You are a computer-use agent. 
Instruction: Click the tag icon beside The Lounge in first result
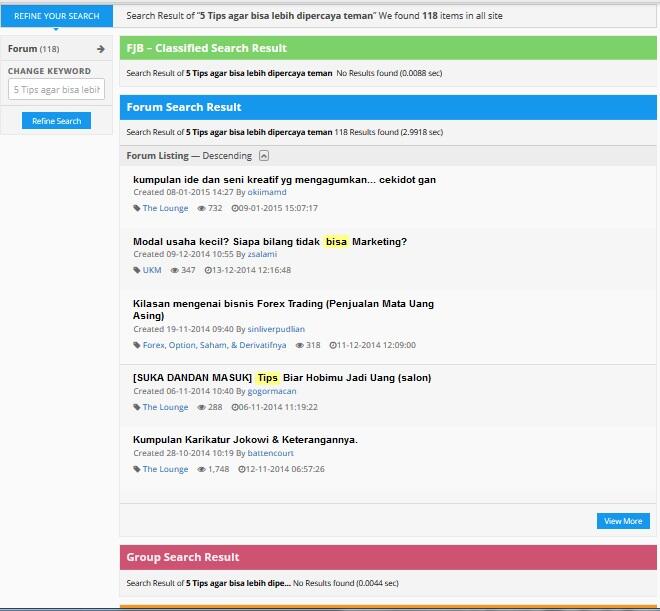click(x=137, y=208)
